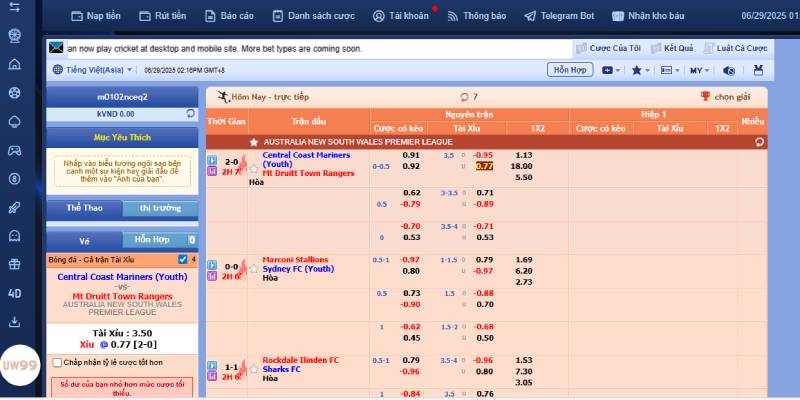Image resolution: width=800 pixels, height=400 pixels.
Task: Select 1.13 odds for Central Coast Mariners win
Action: click(524, 155)
